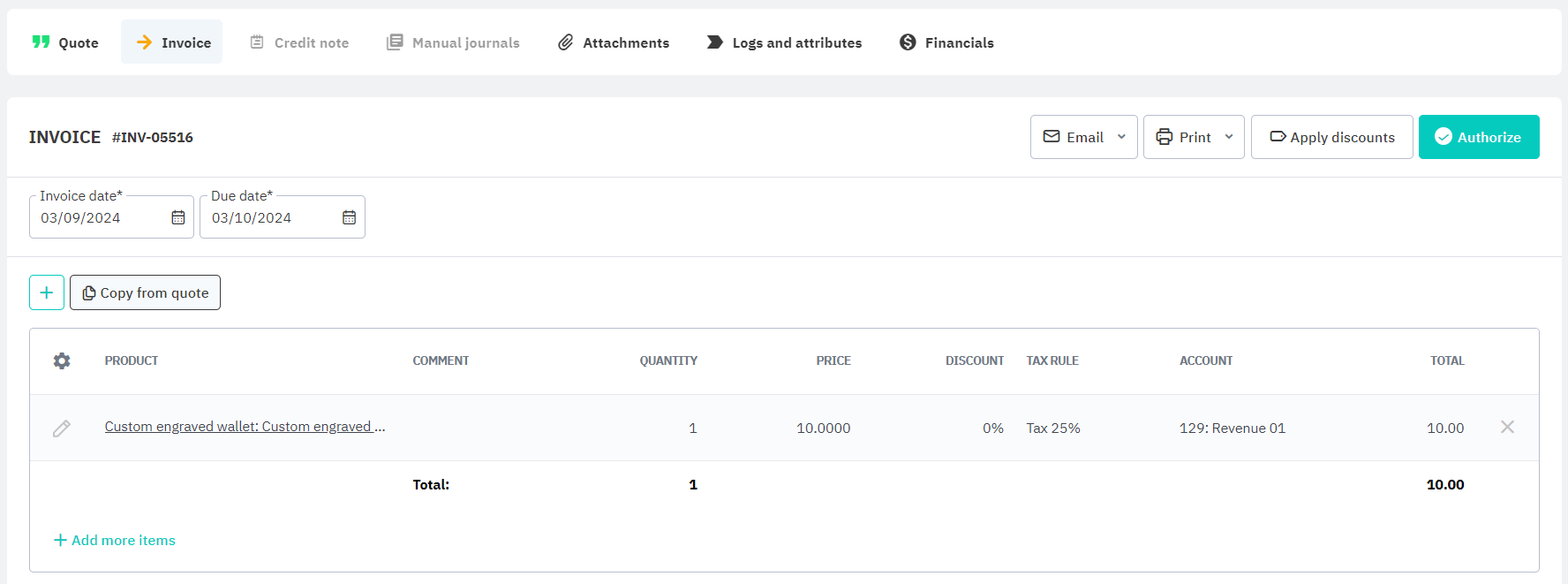Go to the Financials tab
The width and height of the screenshot is (1568, 584).
(946, 42)
